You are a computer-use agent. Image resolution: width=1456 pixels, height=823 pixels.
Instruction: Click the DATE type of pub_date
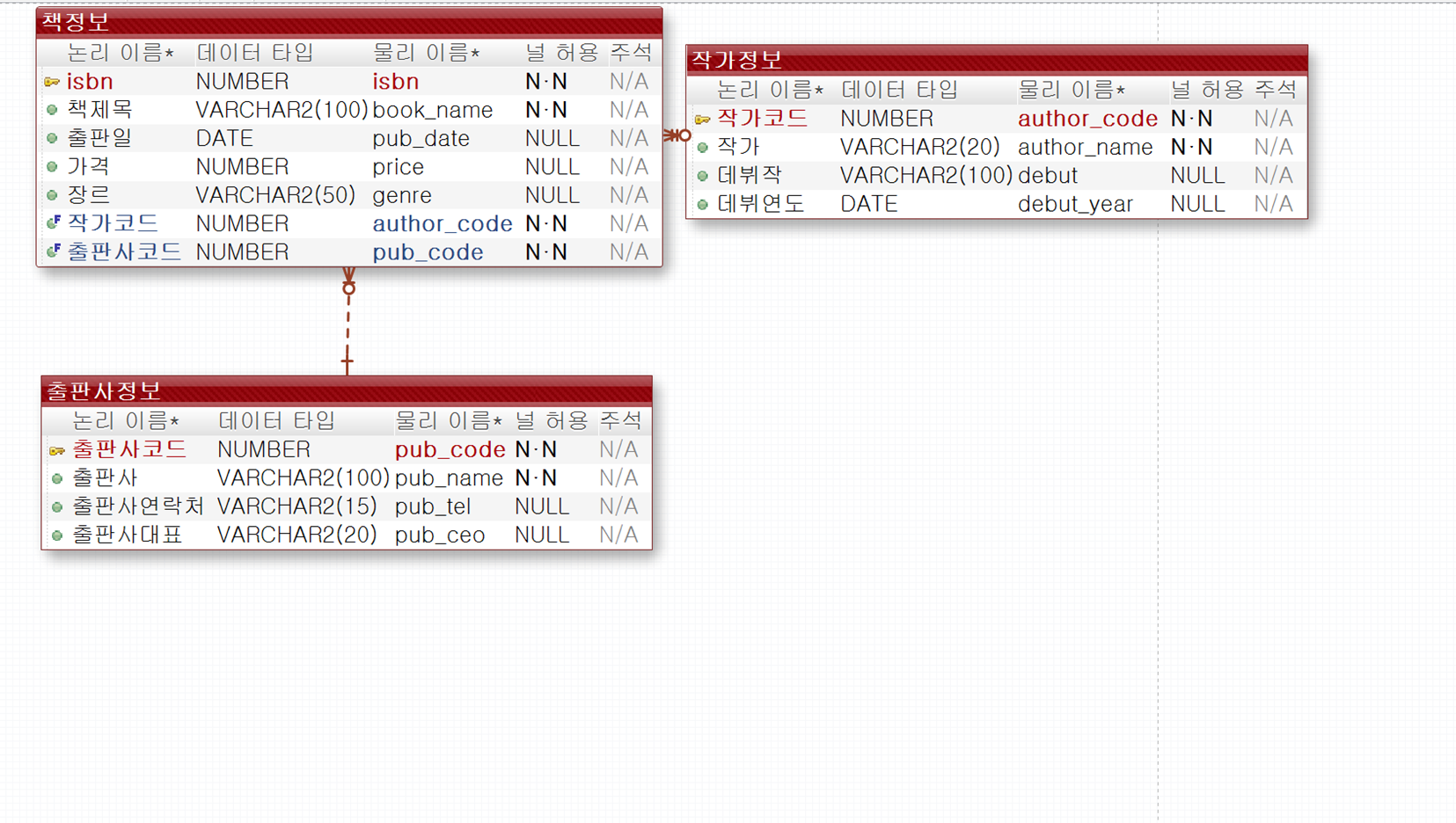tap(224, 138)
